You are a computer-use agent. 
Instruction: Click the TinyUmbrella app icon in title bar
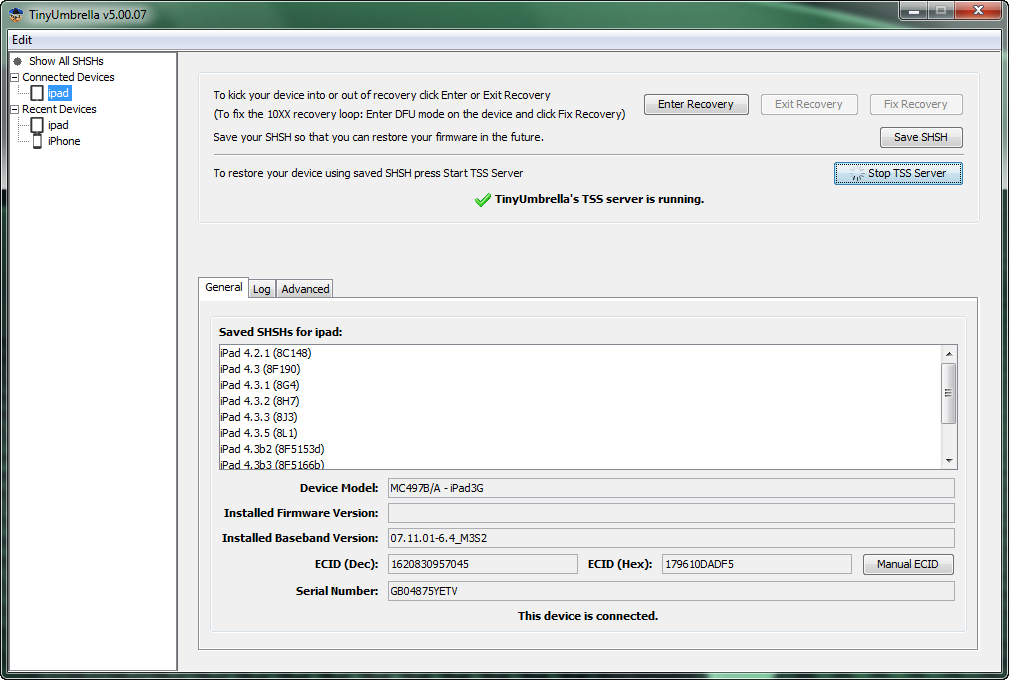15,14
